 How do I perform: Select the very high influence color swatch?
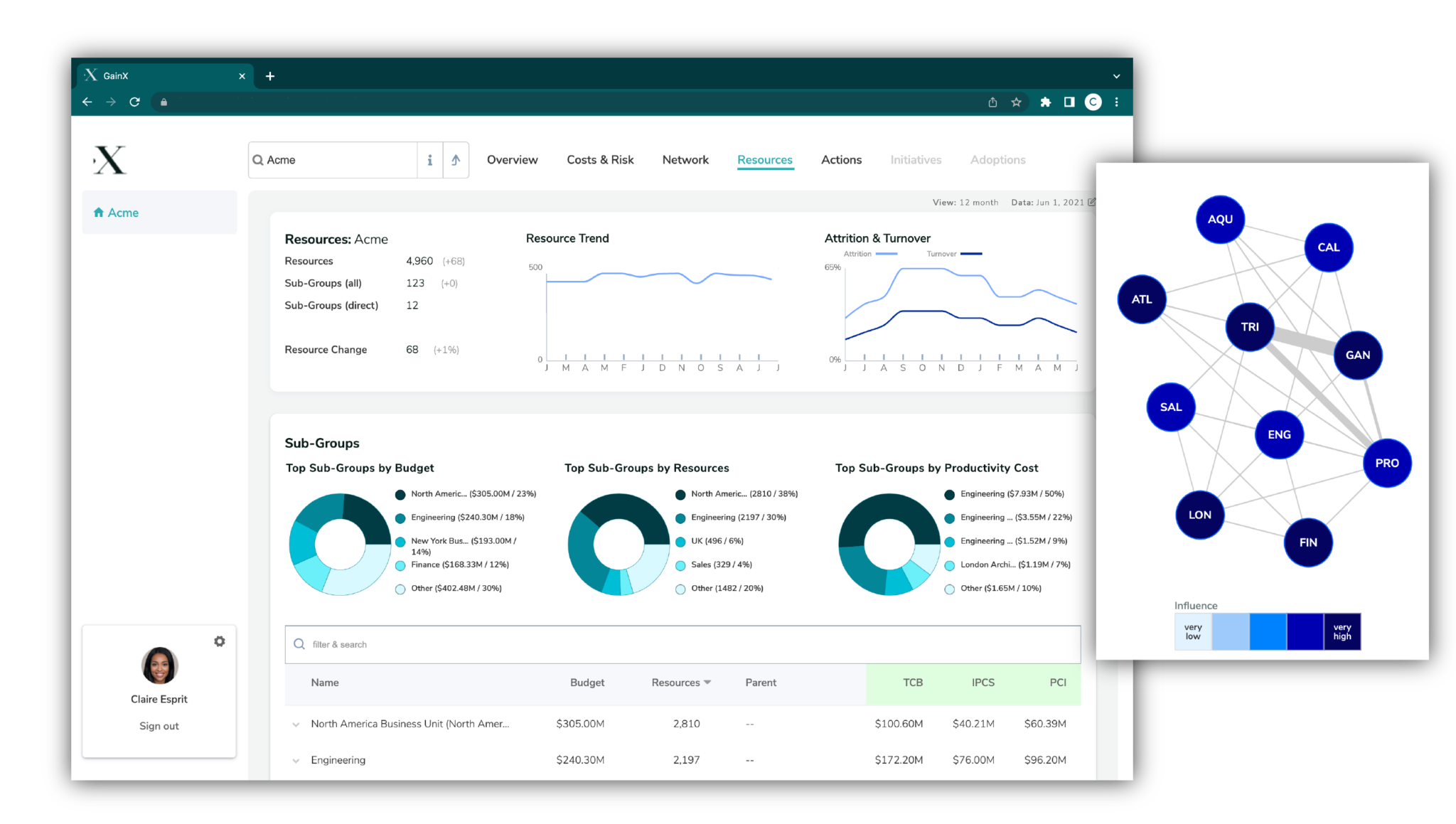[1342, 631]
